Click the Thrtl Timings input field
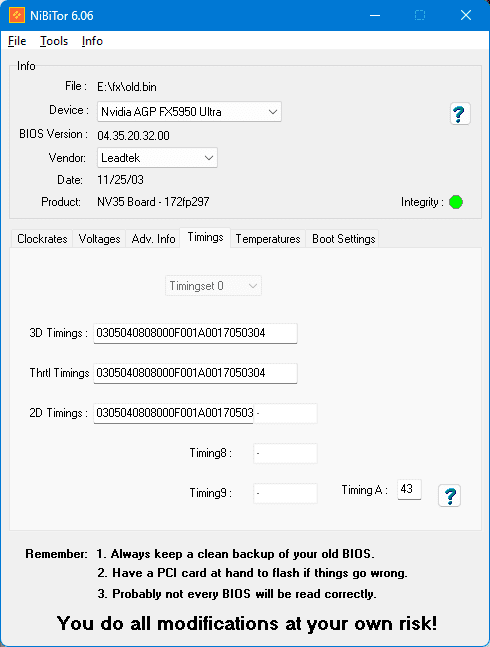 tap(196, 373)
